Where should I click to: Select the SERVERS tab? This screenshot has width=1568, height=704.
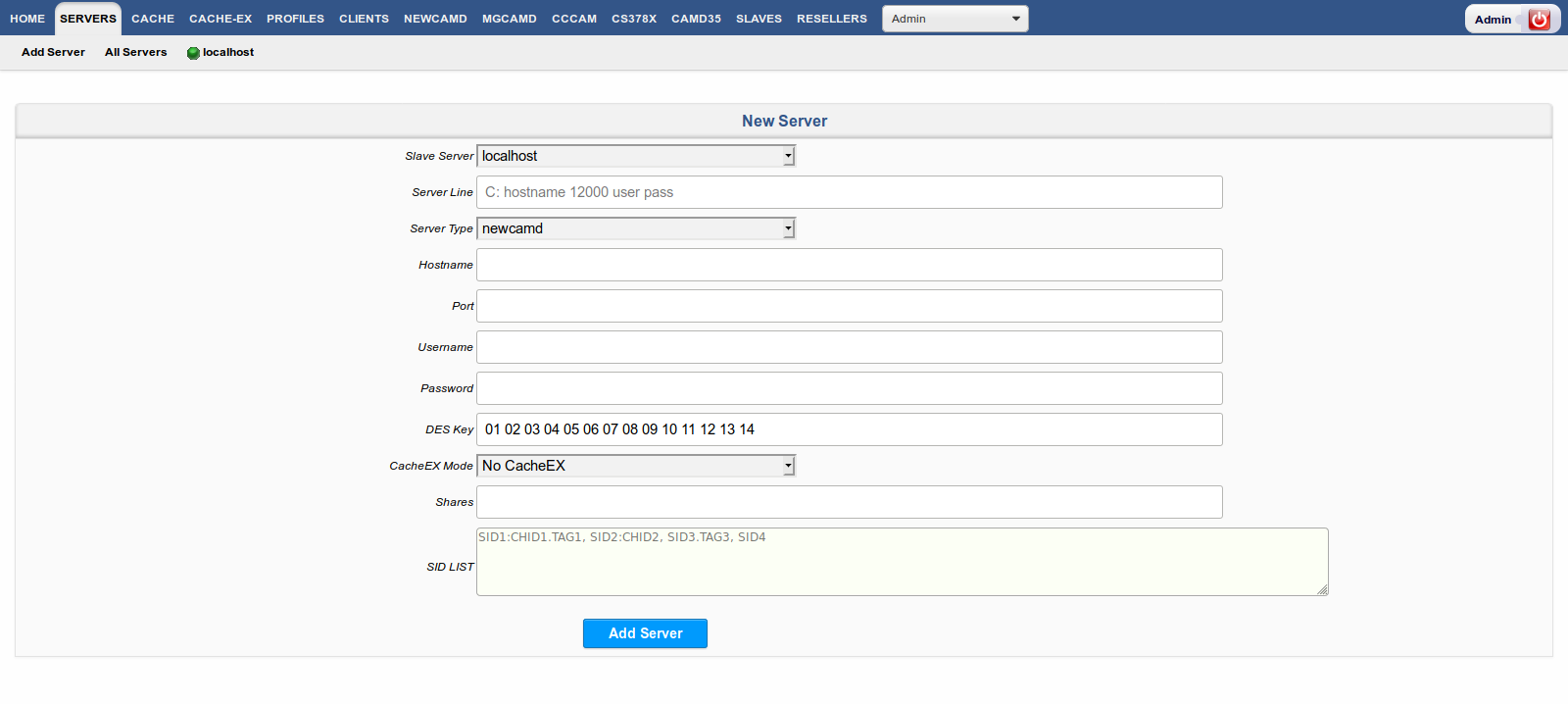pos(88,19)
